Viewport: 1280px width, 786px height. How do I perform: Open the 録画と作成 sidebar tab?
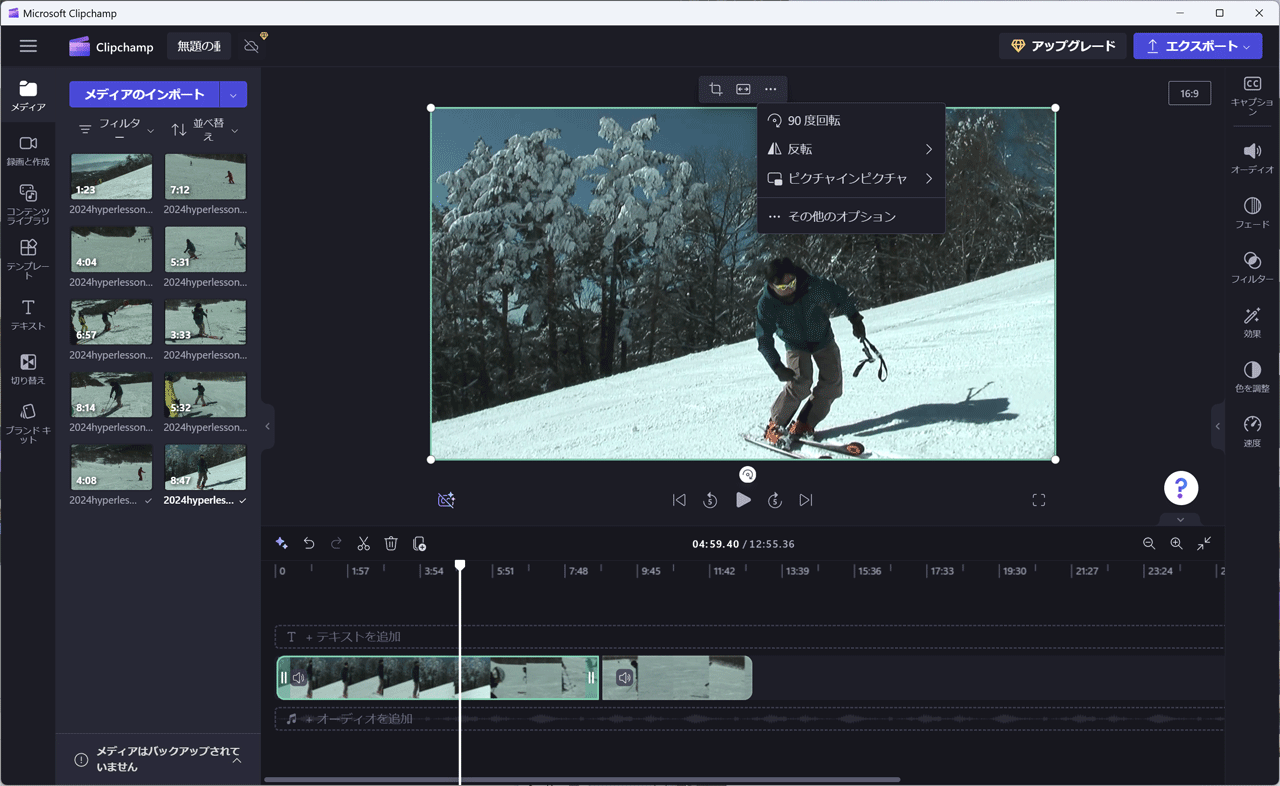(28, 151)
